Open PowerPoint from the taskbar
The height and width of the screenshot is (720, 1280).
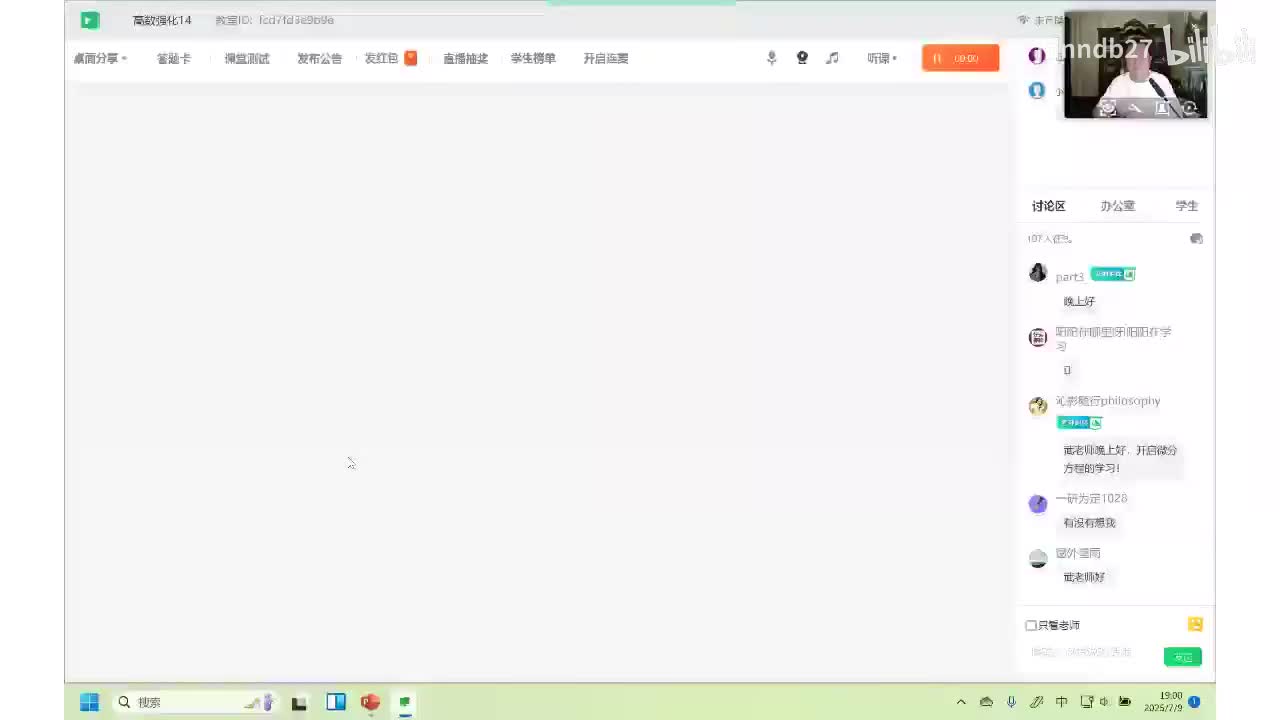click(x=370, y=702)
